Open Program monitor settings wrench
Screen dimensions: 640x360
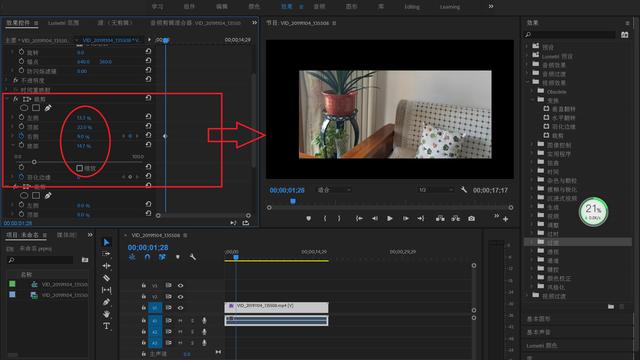pyautogui.click(x=464, y=190)
